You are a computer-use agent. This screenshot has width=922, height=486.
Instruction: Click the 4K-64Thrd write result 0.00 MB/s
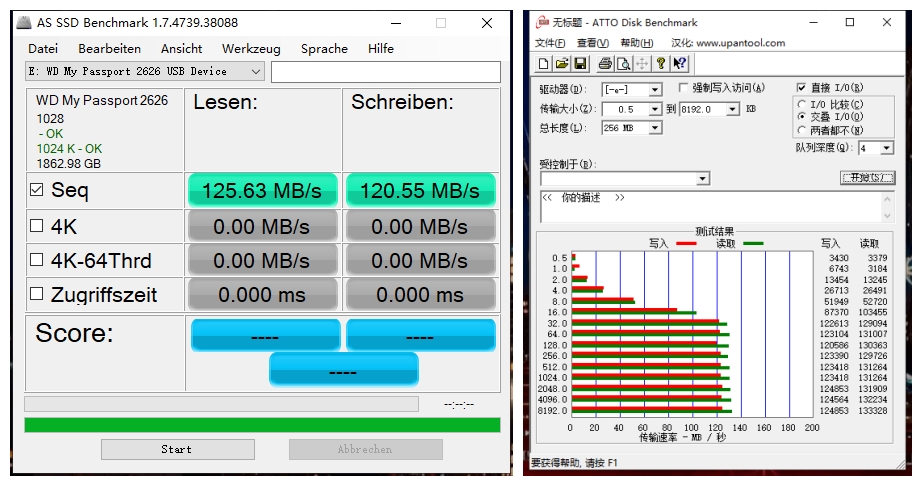[x=420, y=260]
